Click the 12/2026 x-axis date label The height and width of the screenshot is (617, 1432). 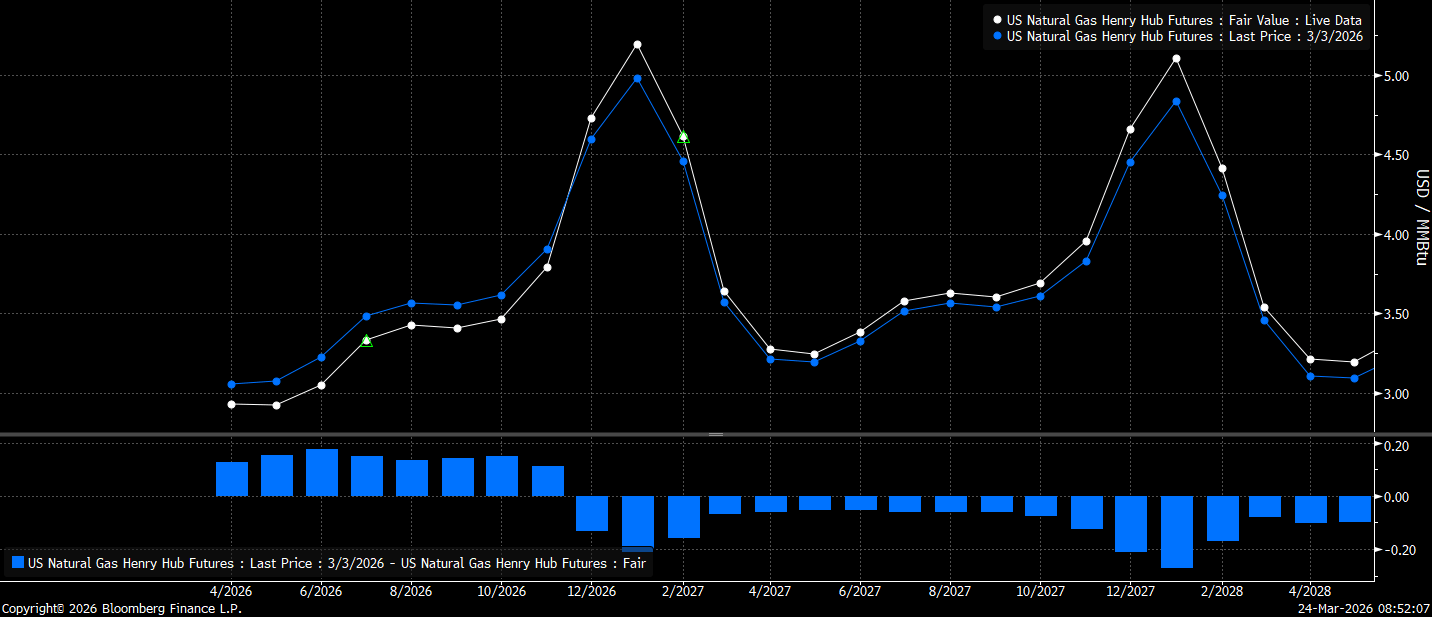[592, 591]
